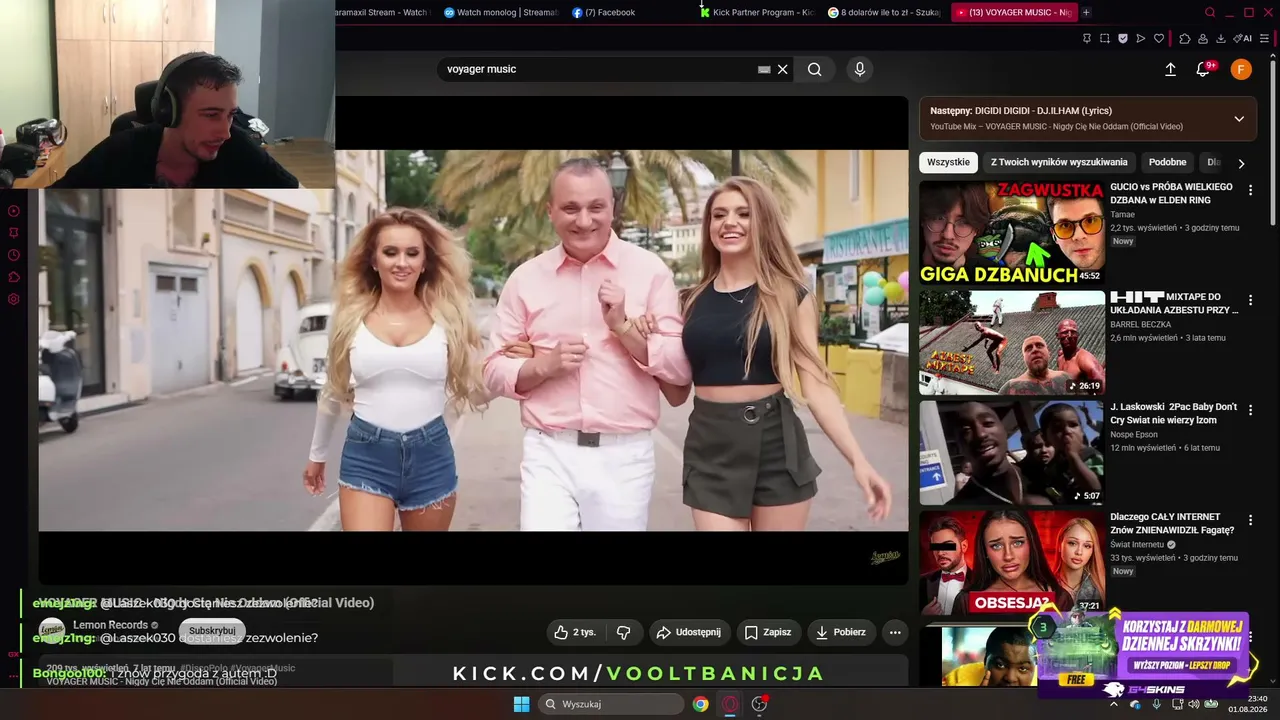
Task: Click the snapshot capture icon in browser toolbar
Action: click(1105, 38)
